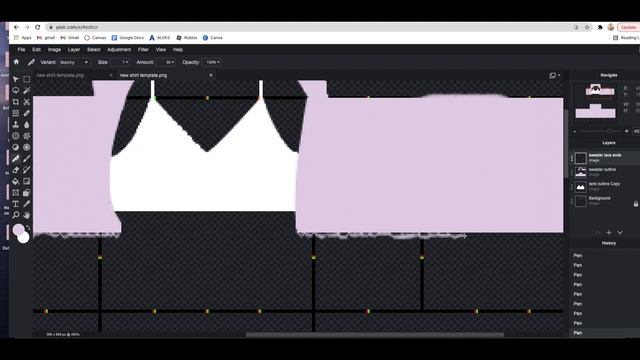640x360 pixels.
Task: Open the Help menu
Action: (178, 49)
